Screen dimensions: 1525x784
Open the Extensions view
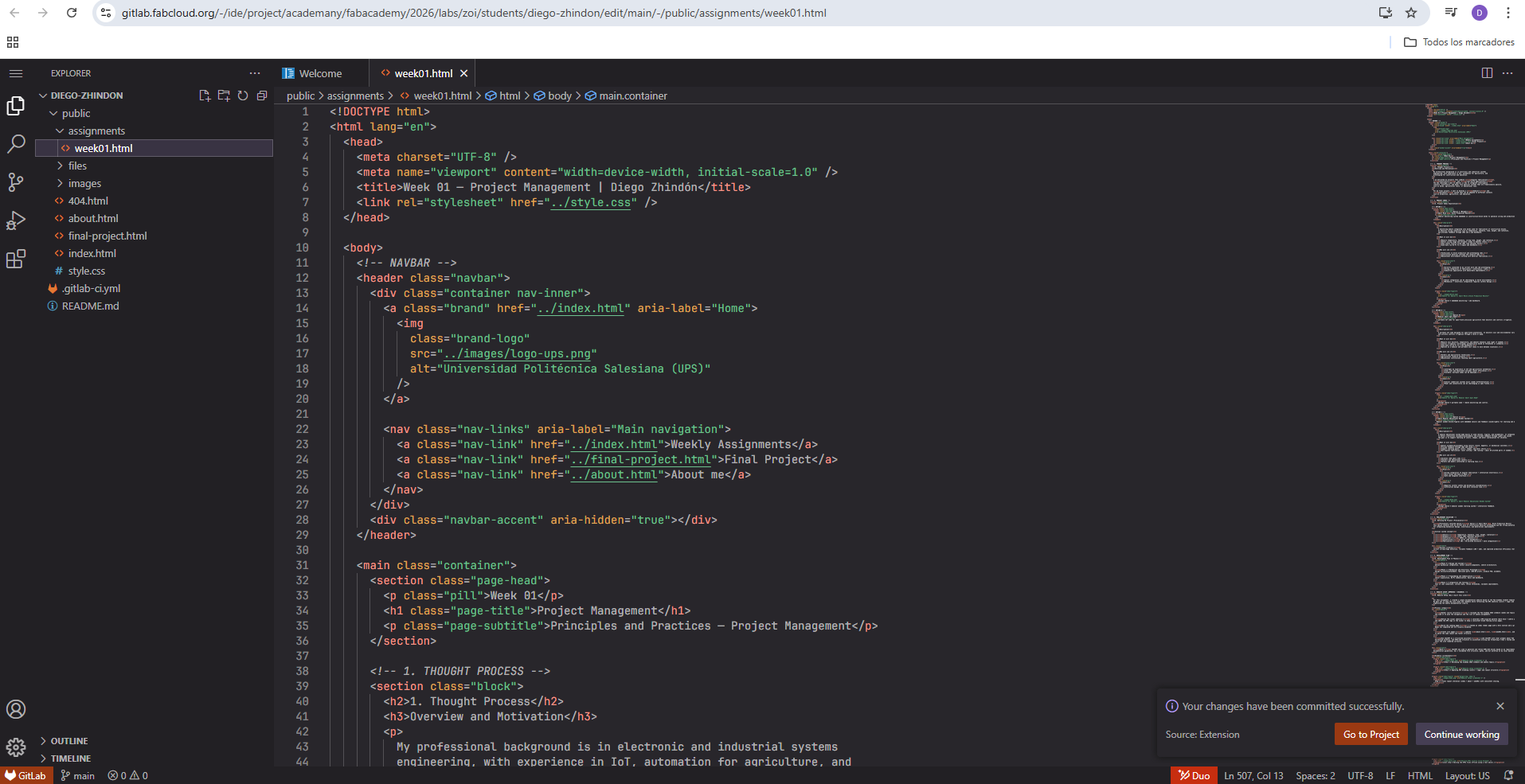(x=16, y=259)
